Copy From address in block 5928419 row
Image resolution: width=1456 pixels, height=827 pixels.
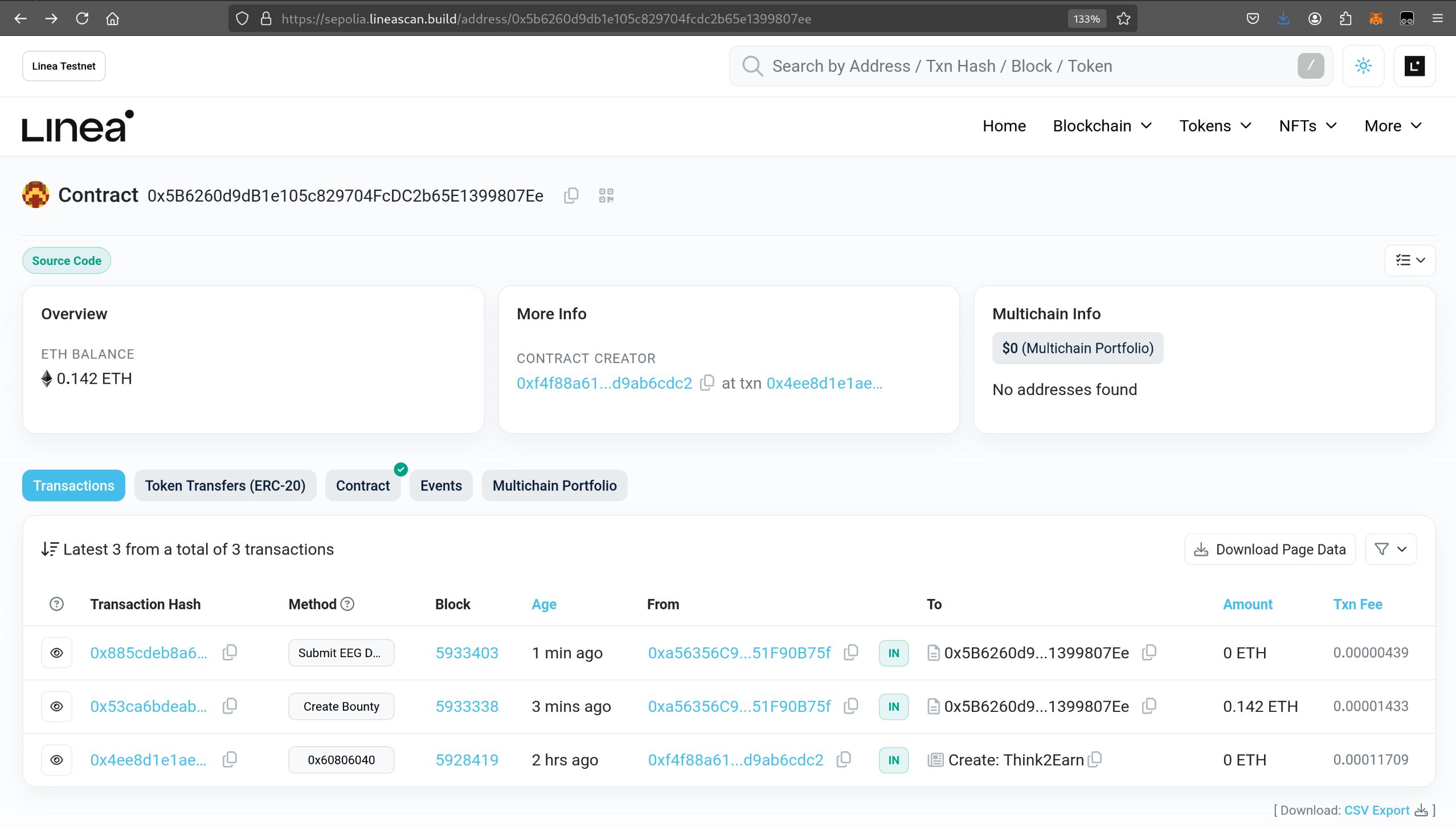[x=844, y=760]
